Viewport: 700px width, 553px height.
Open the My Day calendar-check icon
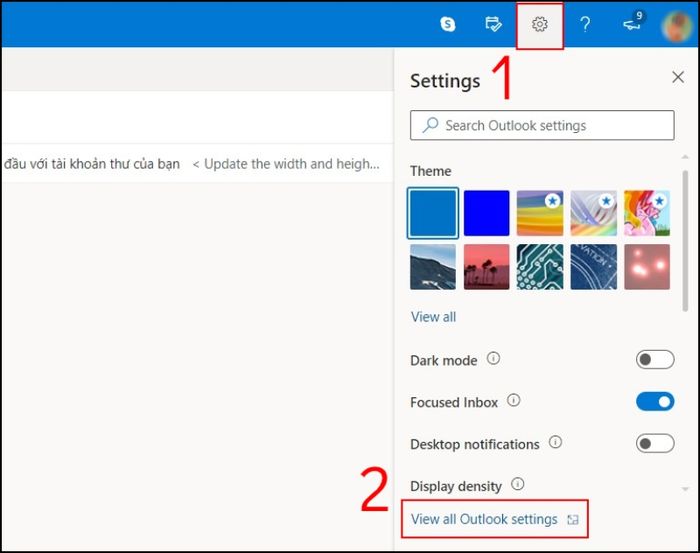(493, 24)
